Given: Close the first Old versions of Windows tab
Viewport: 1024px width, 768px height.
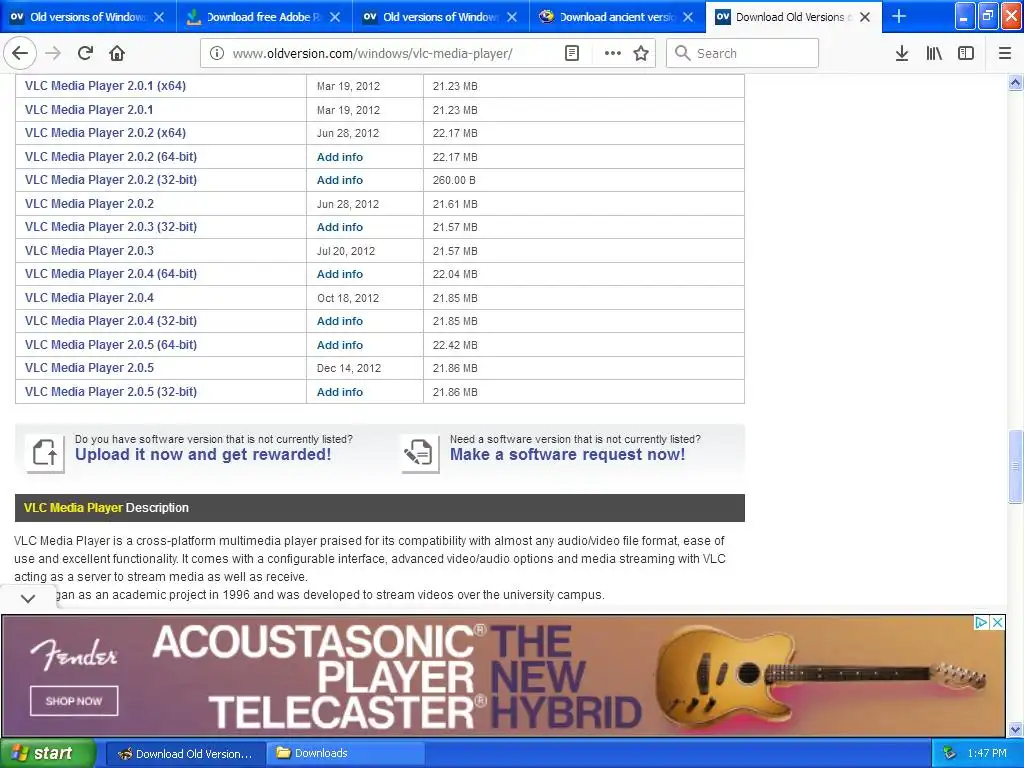Looking at the screenshot, I should (159, 17).
